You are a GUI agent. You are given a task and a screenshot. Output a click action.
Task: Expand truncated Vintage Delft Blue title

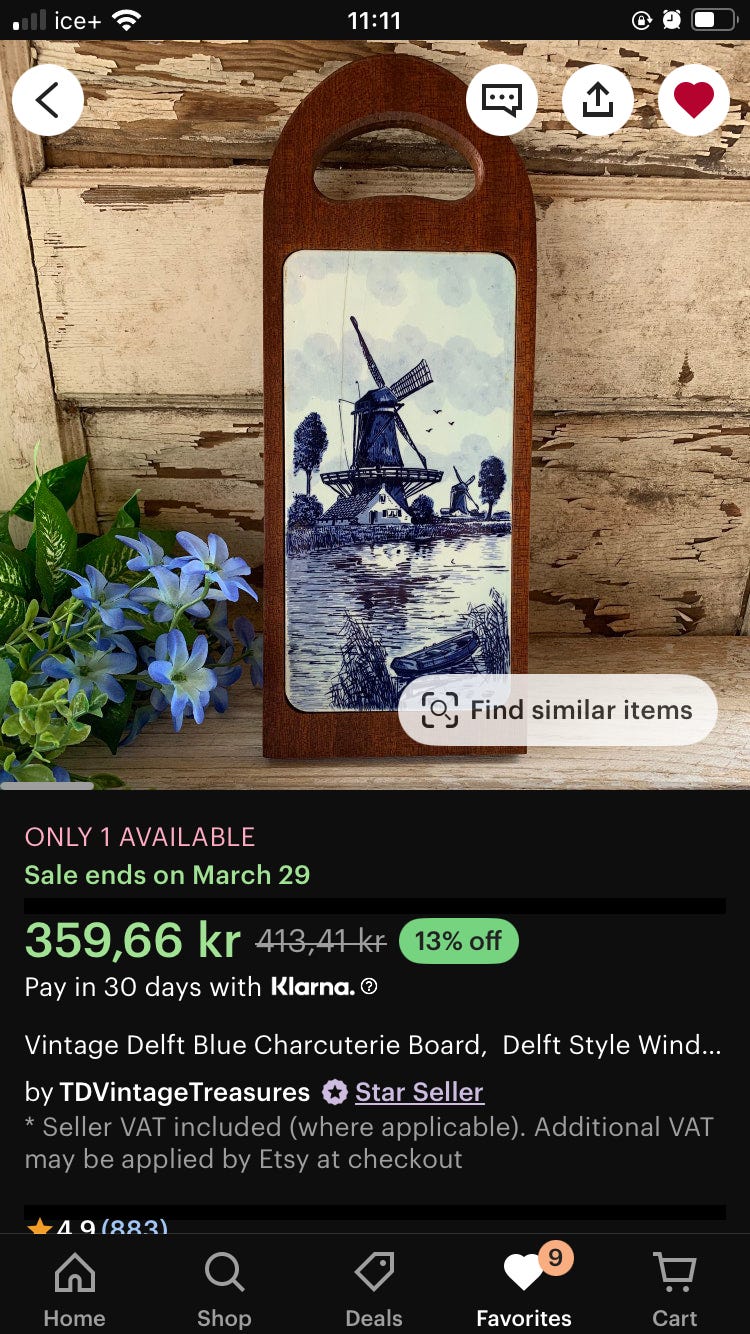(372, 1045)
